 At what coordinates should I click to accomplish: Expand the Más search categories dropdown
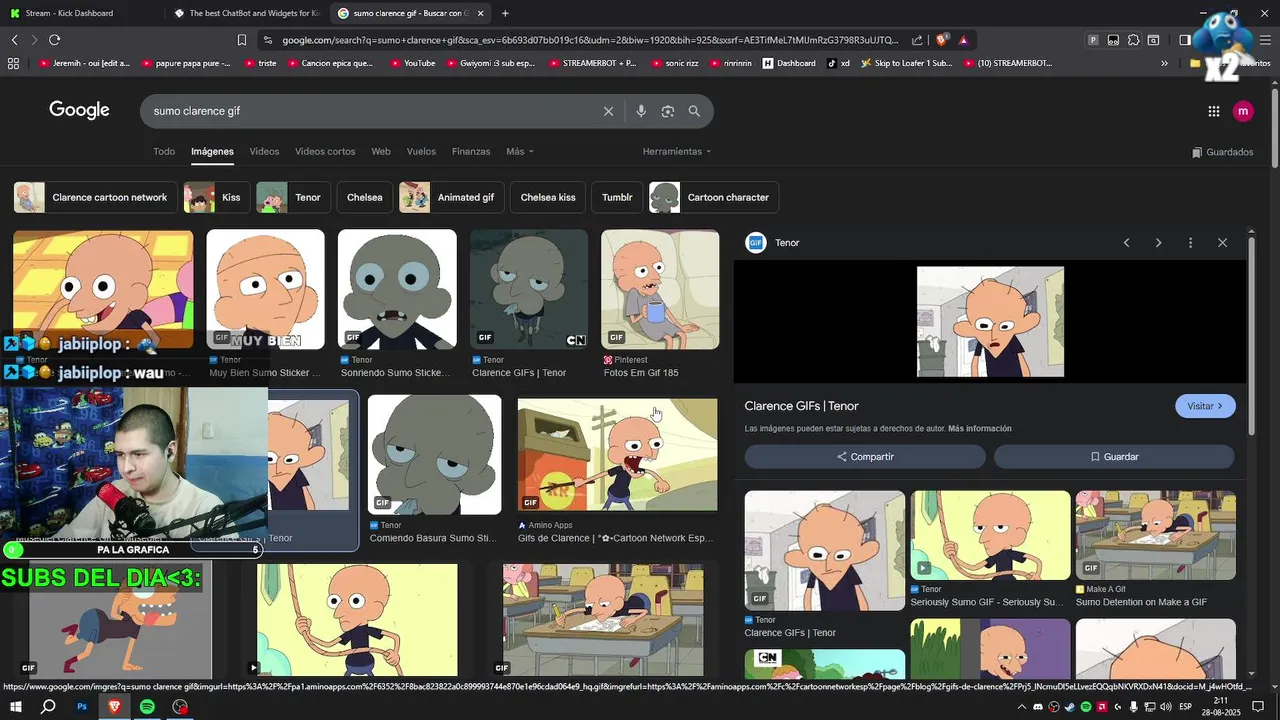click(520, 152)
